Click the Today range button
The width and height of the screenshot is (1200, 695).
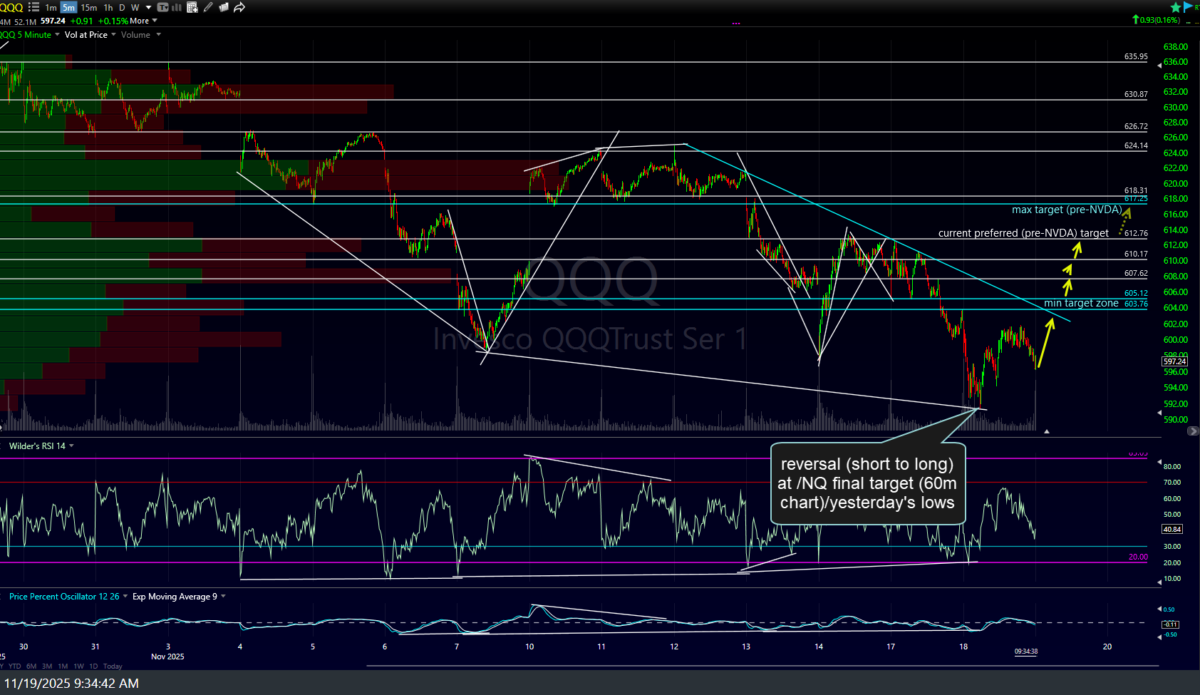(112, 666)
